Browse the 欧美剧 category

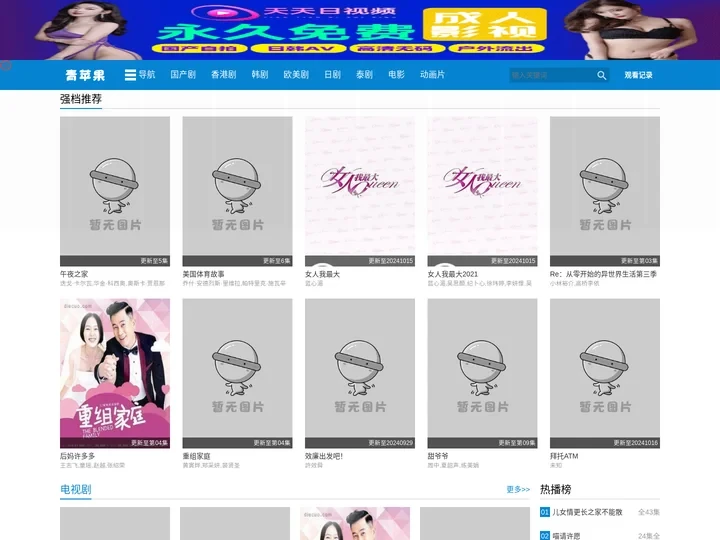point(296,74)
